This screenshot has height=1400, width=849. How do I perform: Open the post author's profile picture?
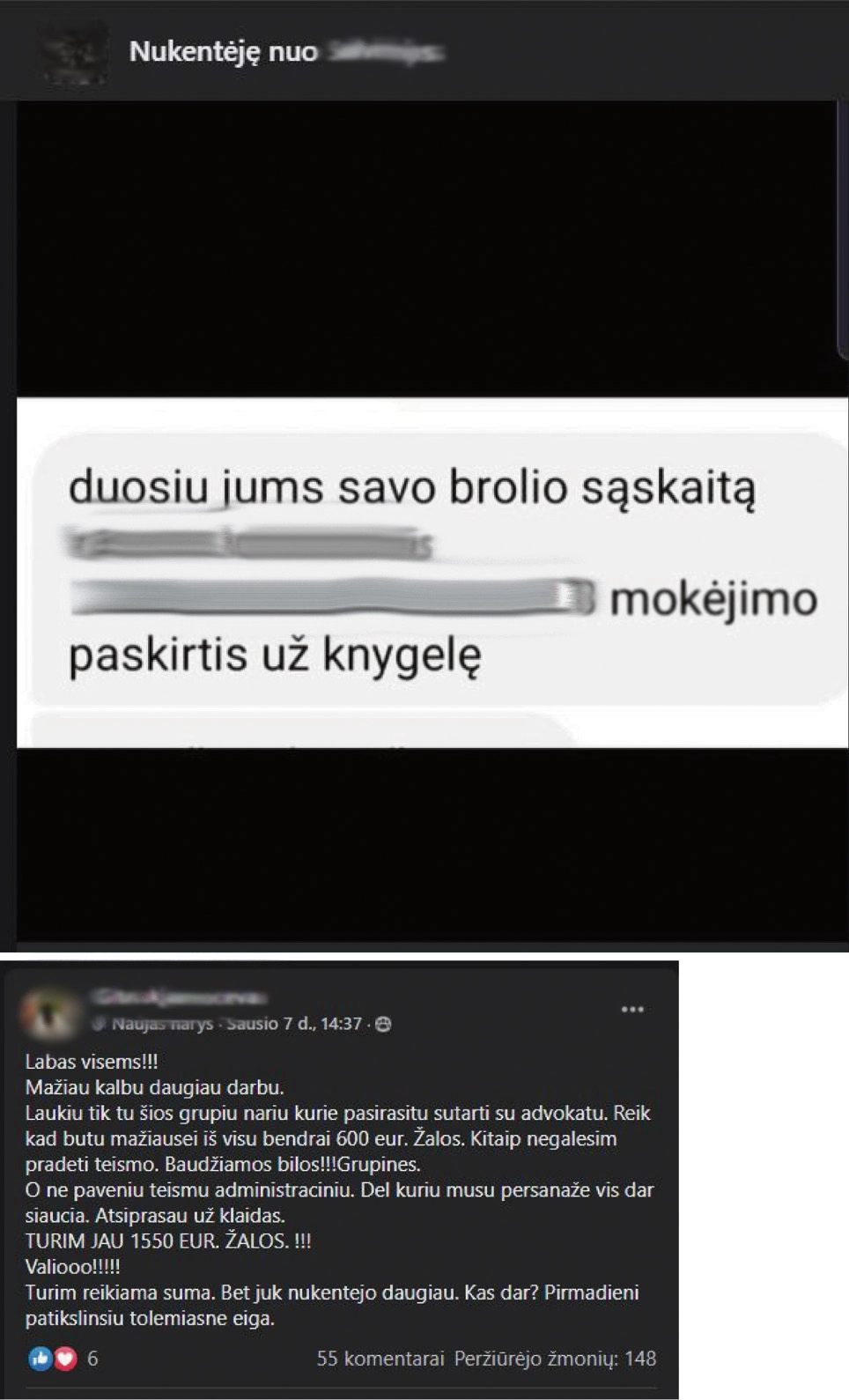tap(47, 1011)
